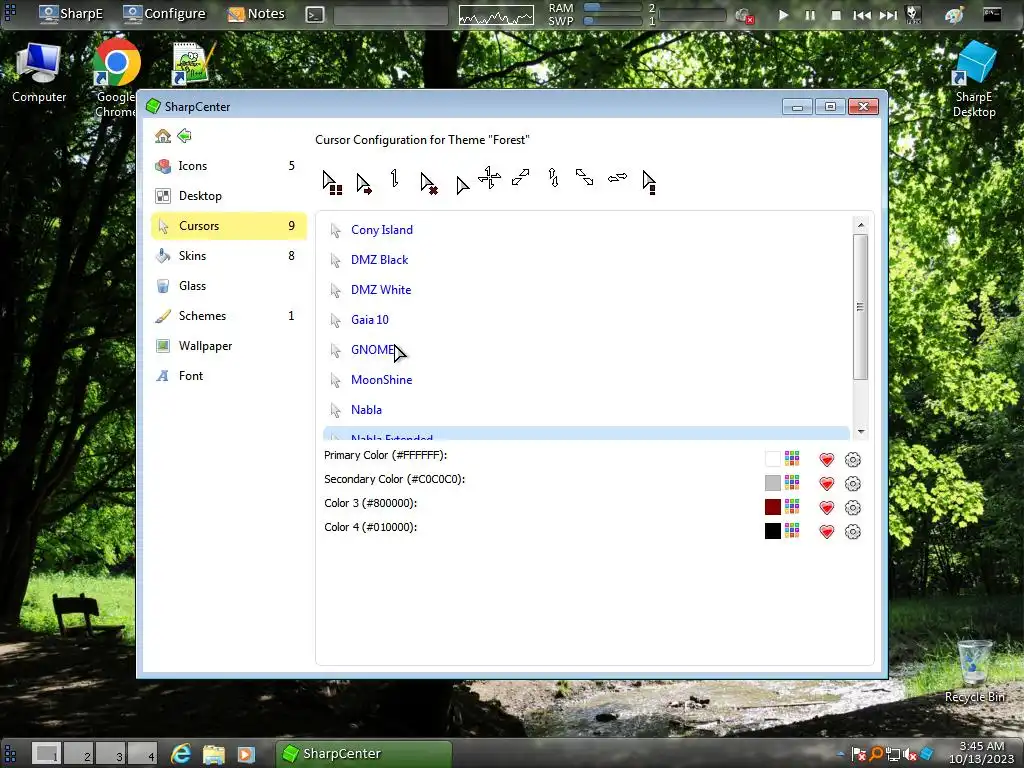Image resolution: width=1024 pixels, height=768 pixels.
Task: Launch Internet Explorer from the taskbar
Action: click(x=181, y=754)
